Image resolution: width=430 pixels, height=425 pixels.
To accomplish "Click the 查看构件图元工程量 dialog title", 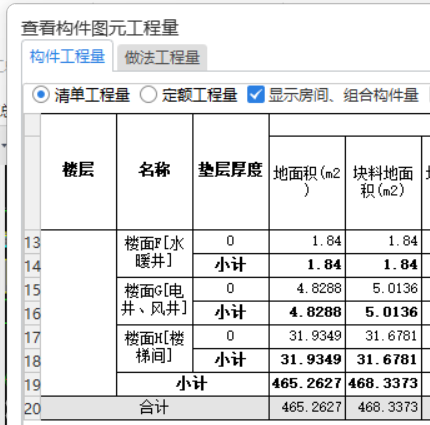I will pos(100,28).
